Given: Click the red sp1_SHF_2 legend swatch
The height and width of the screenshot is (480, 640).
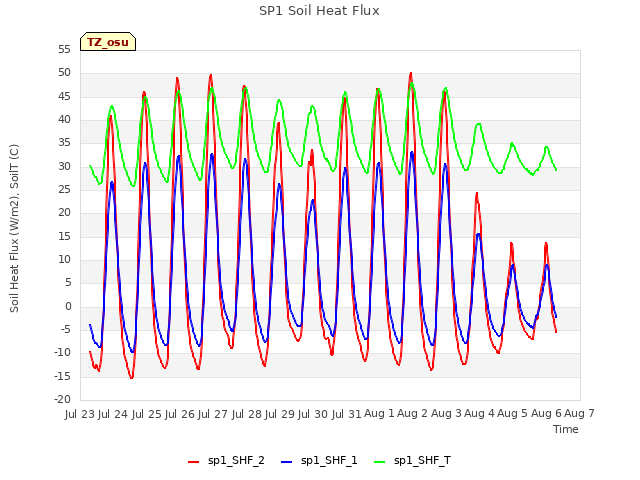Looking at the screenshot, I should 193,462.
